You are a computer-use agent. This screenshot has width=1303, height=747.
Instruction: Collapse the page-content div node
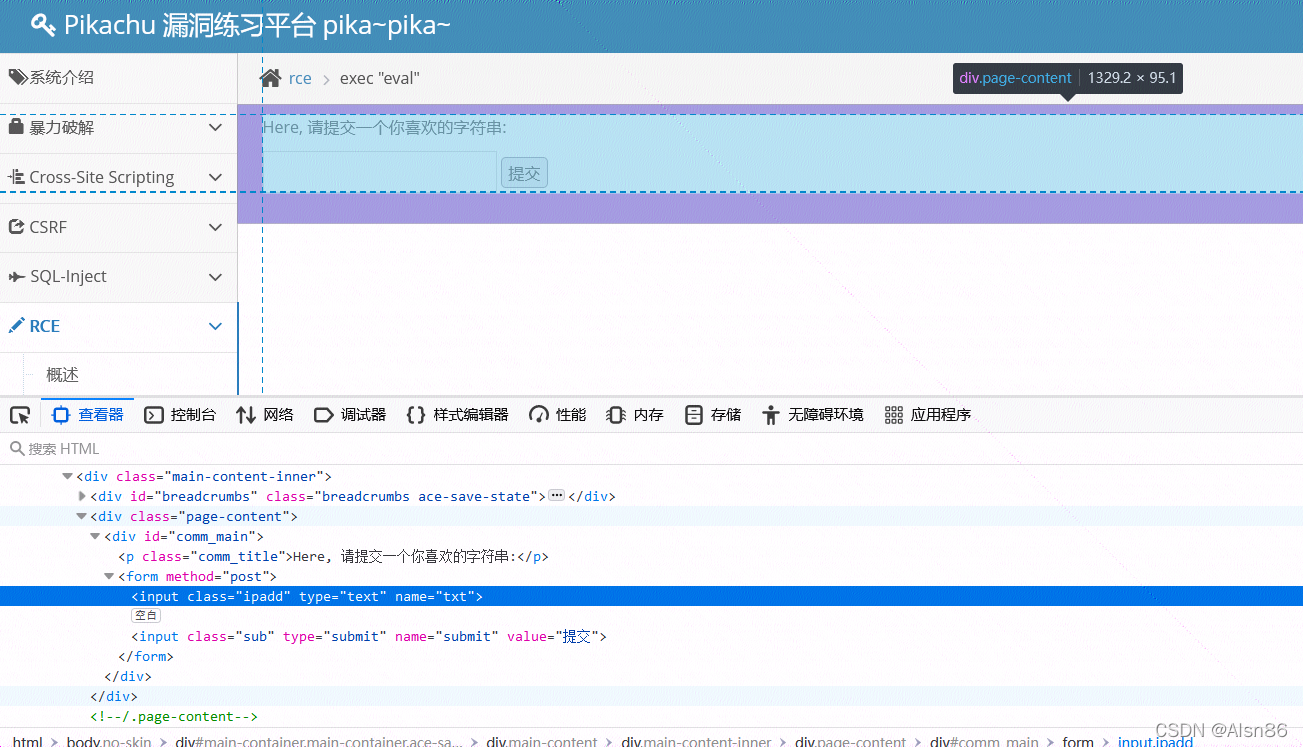click(x=81, y=517)
